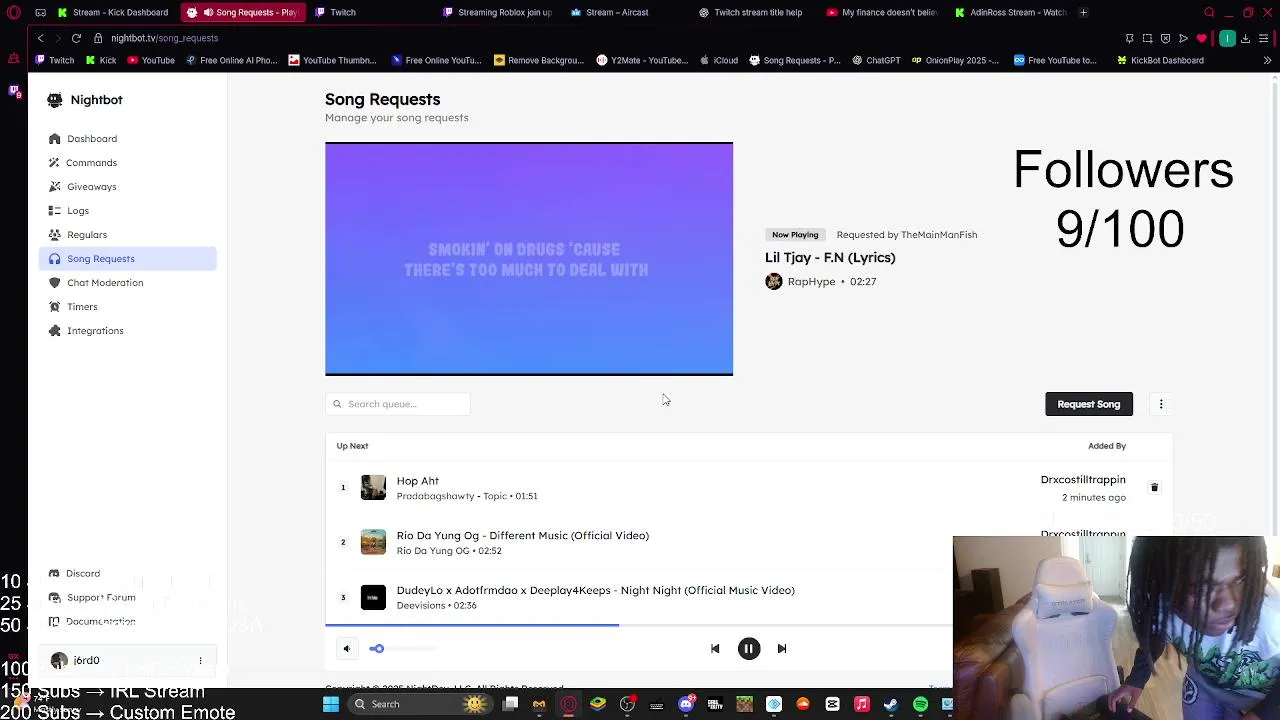Viewport: 1280px width, 720px height.
Task: Open jord0 account options menu
Action: 200,661
